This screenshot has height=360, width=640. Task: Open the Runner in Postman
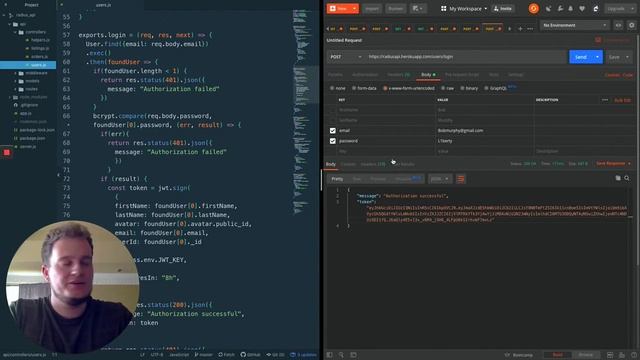pyautogui.click(x=396, y=9)
